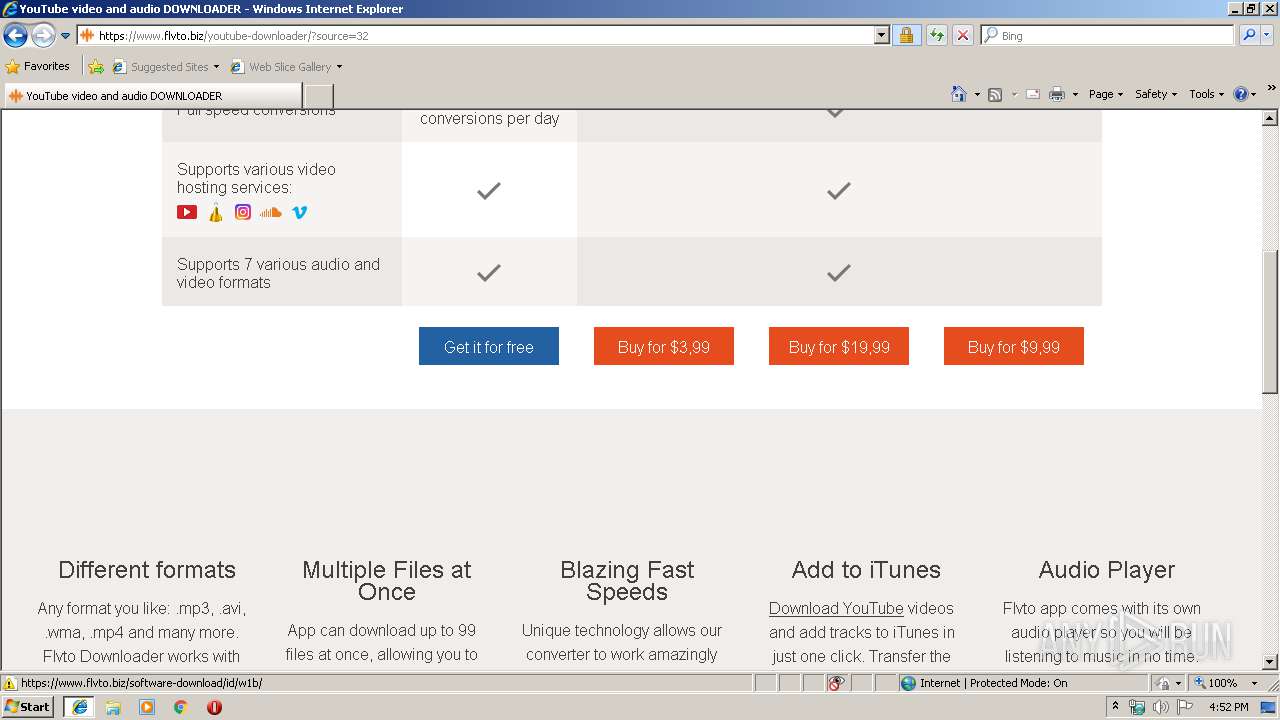The image size is (1280, 720).
Task: Open the Suggested Sites link
Action: pos(165,67)
